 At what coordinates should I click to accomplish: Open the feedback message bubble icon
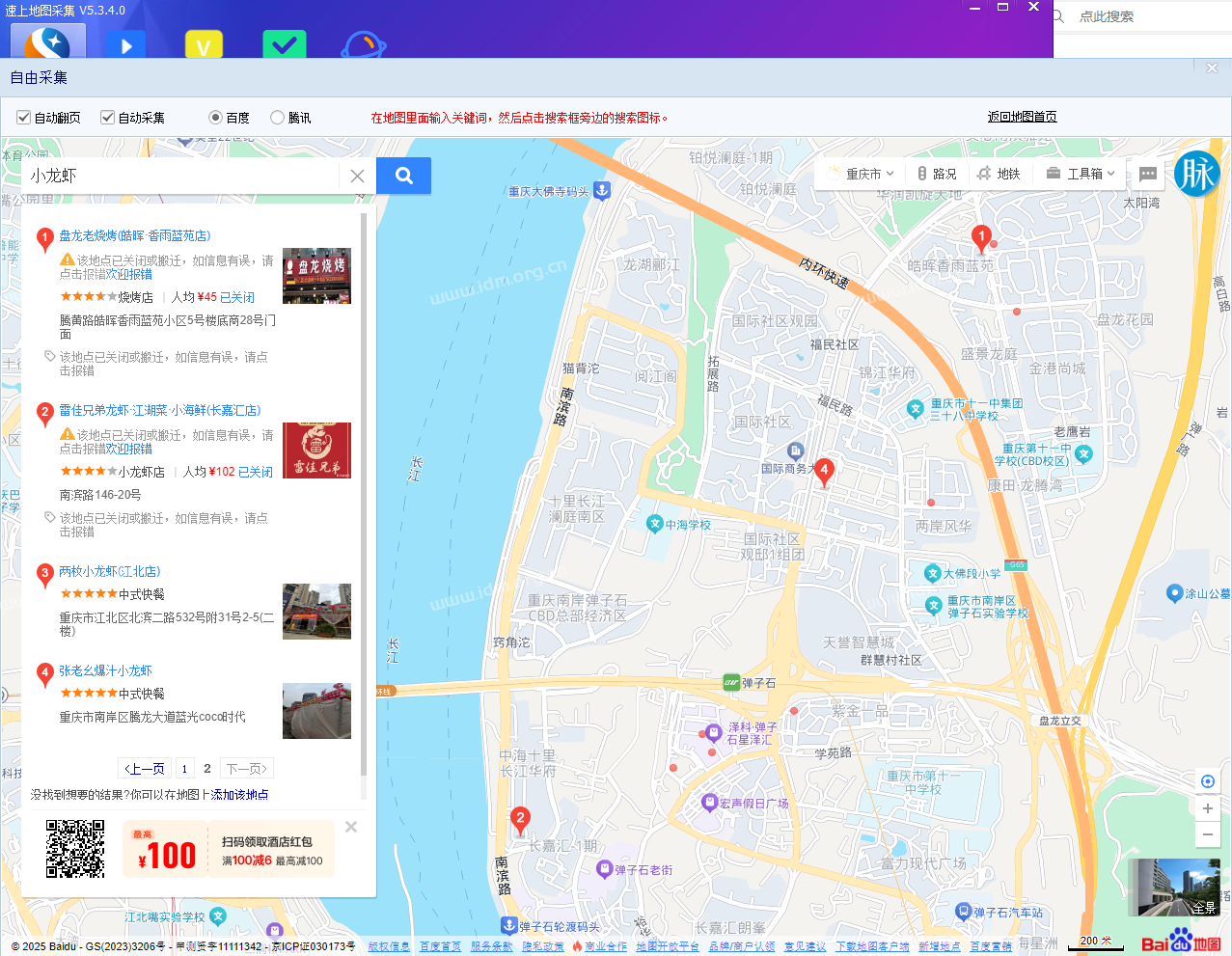(x=1148, y=174)
